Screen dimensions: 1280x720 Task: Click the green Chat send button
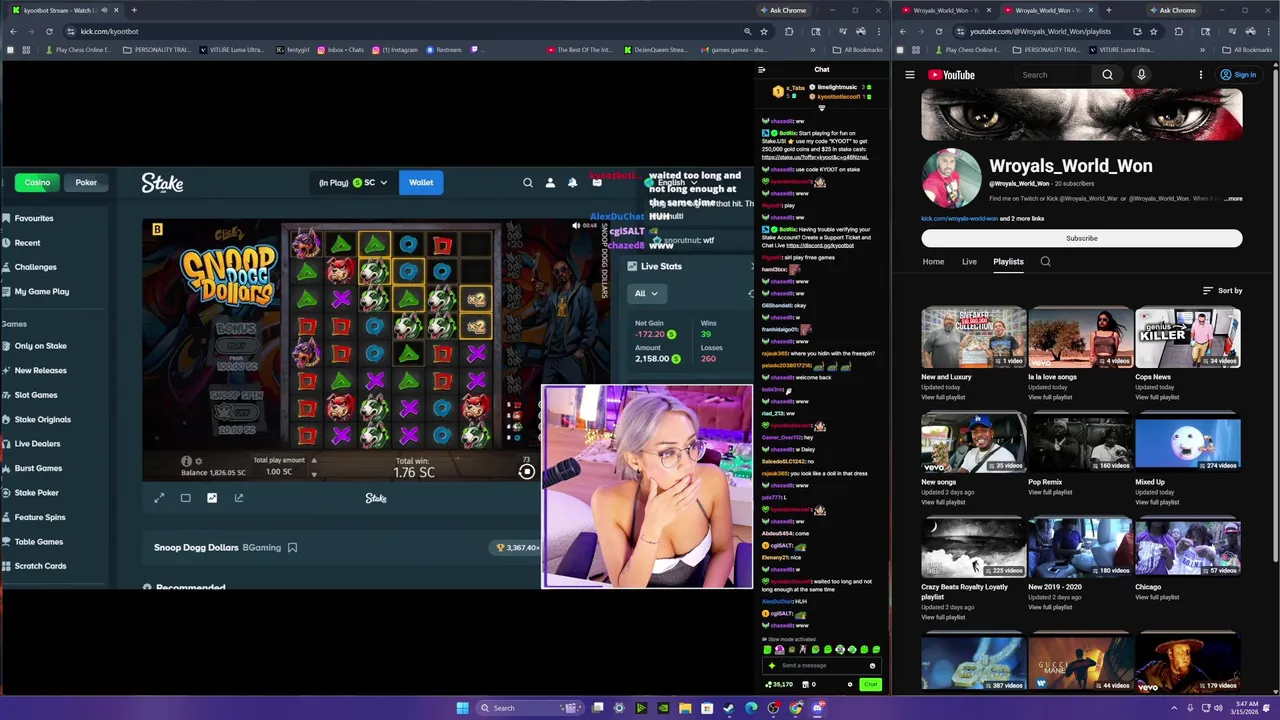[870, 685]
